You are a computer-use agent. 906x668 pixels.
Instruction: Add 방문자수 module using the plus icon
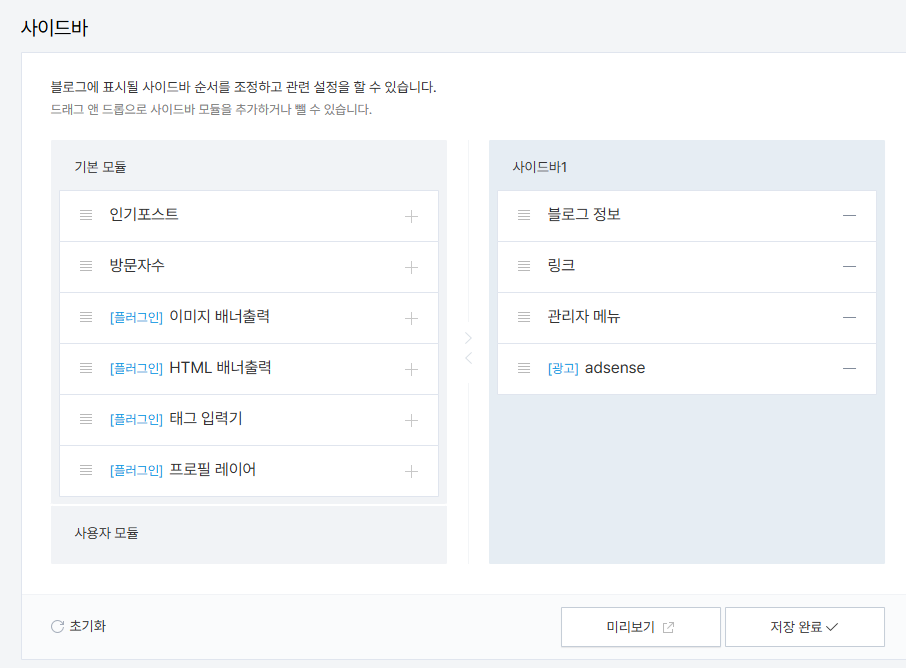[411, 266]
